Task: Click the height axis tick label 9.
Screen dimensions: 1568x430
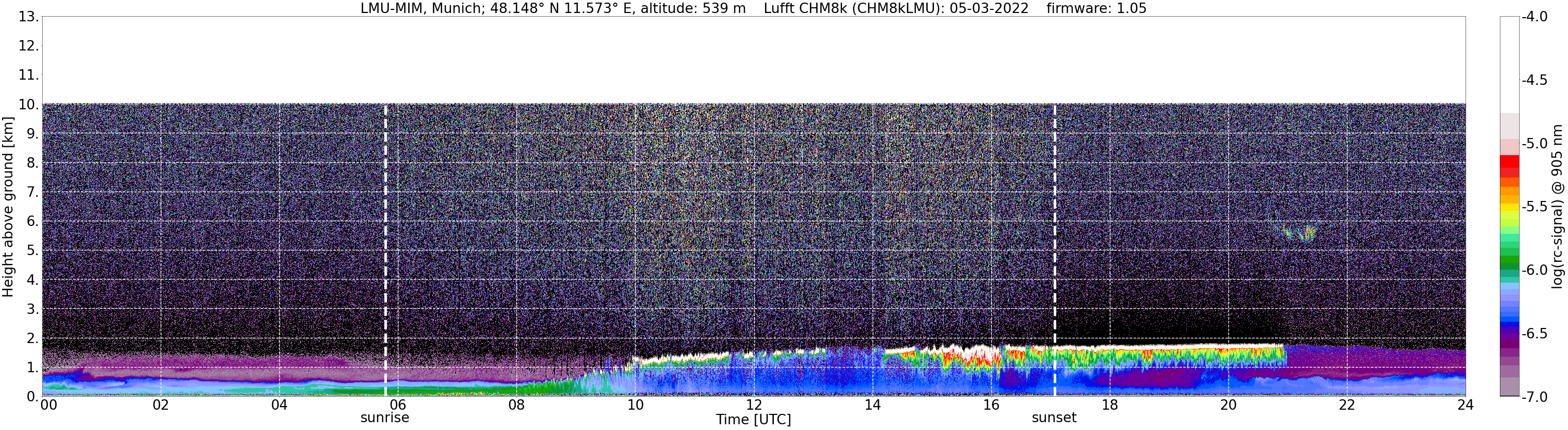Action: (x=32, y=133)
